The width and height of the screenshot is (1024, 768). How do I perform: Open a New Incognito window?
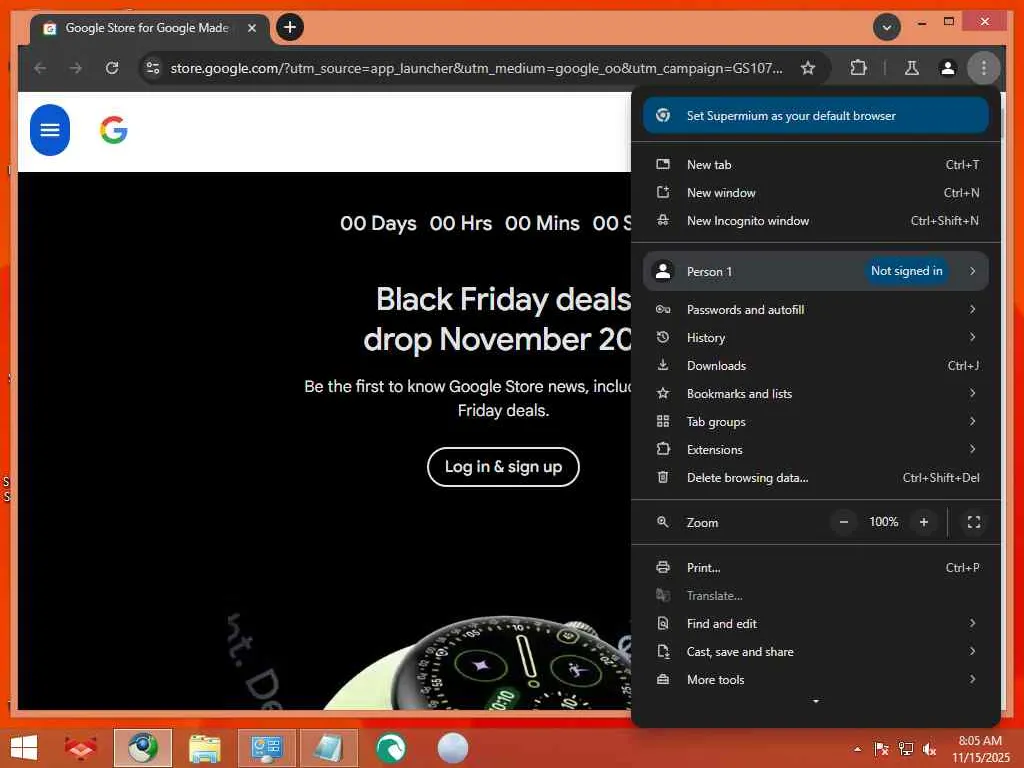pyautogui.click(x=816, y=221)
